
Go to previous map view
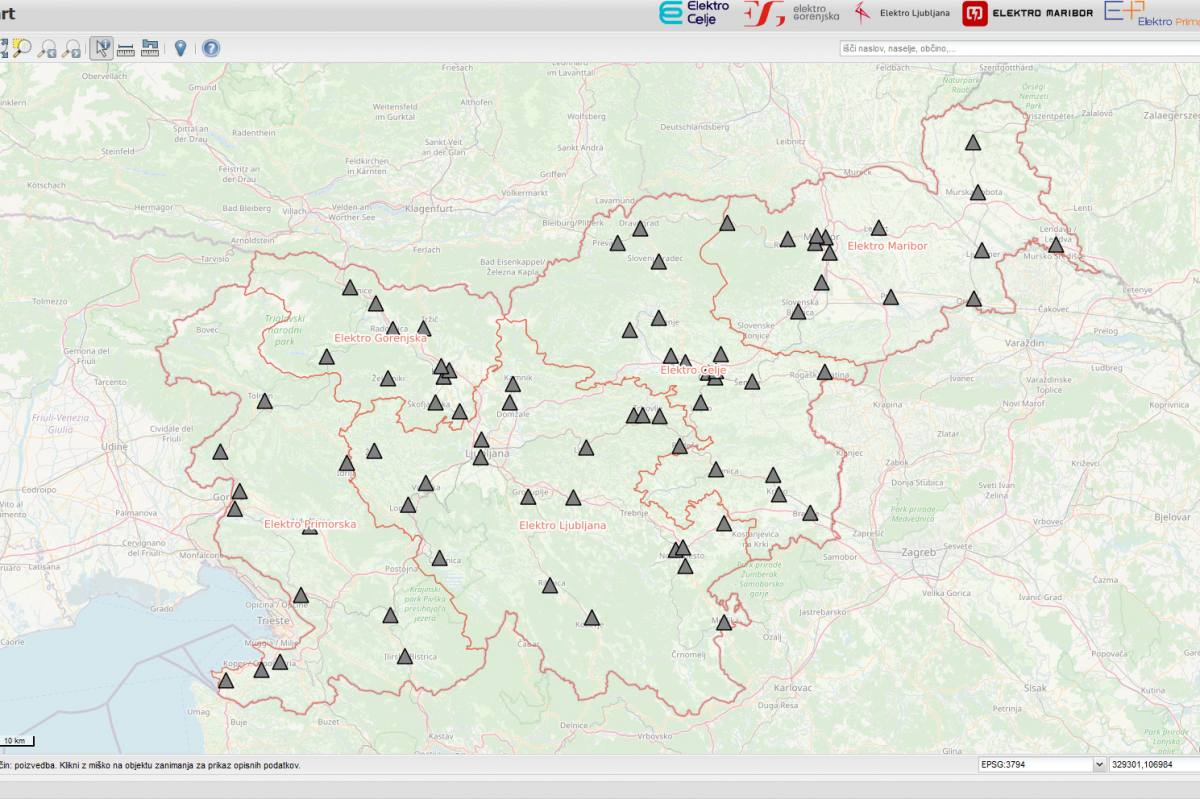(47, 48)
